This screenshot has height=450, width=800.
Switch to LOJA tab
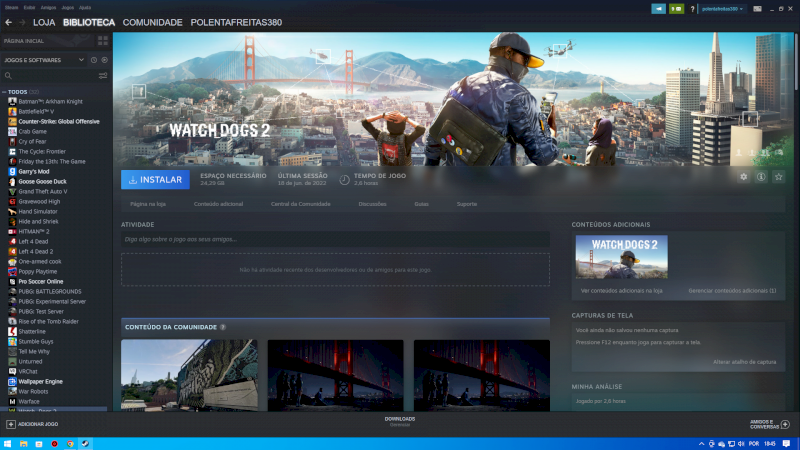44,22
